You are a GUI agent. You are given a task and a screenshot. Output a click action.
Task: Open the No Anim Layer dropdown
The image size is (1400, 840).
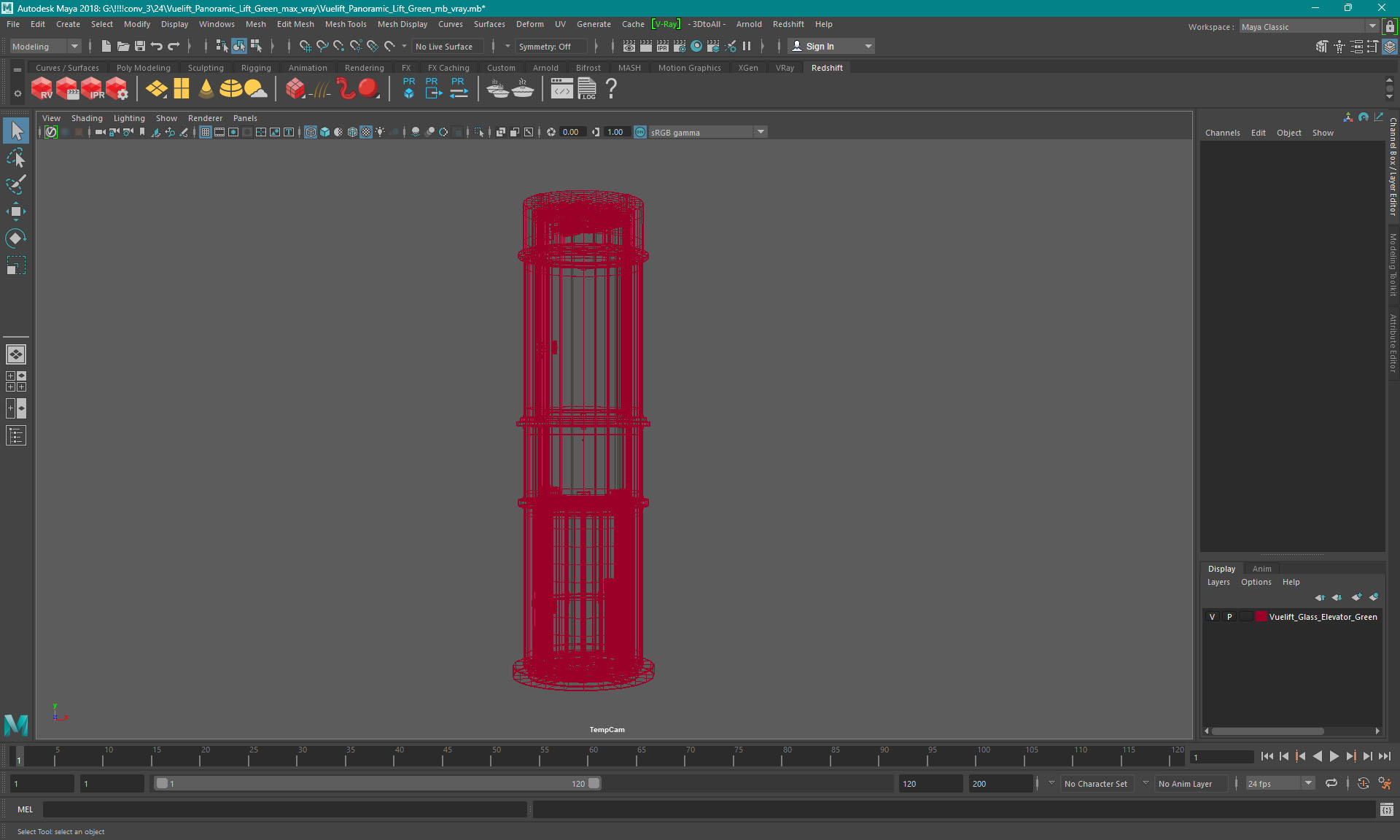pos(1191,784)
